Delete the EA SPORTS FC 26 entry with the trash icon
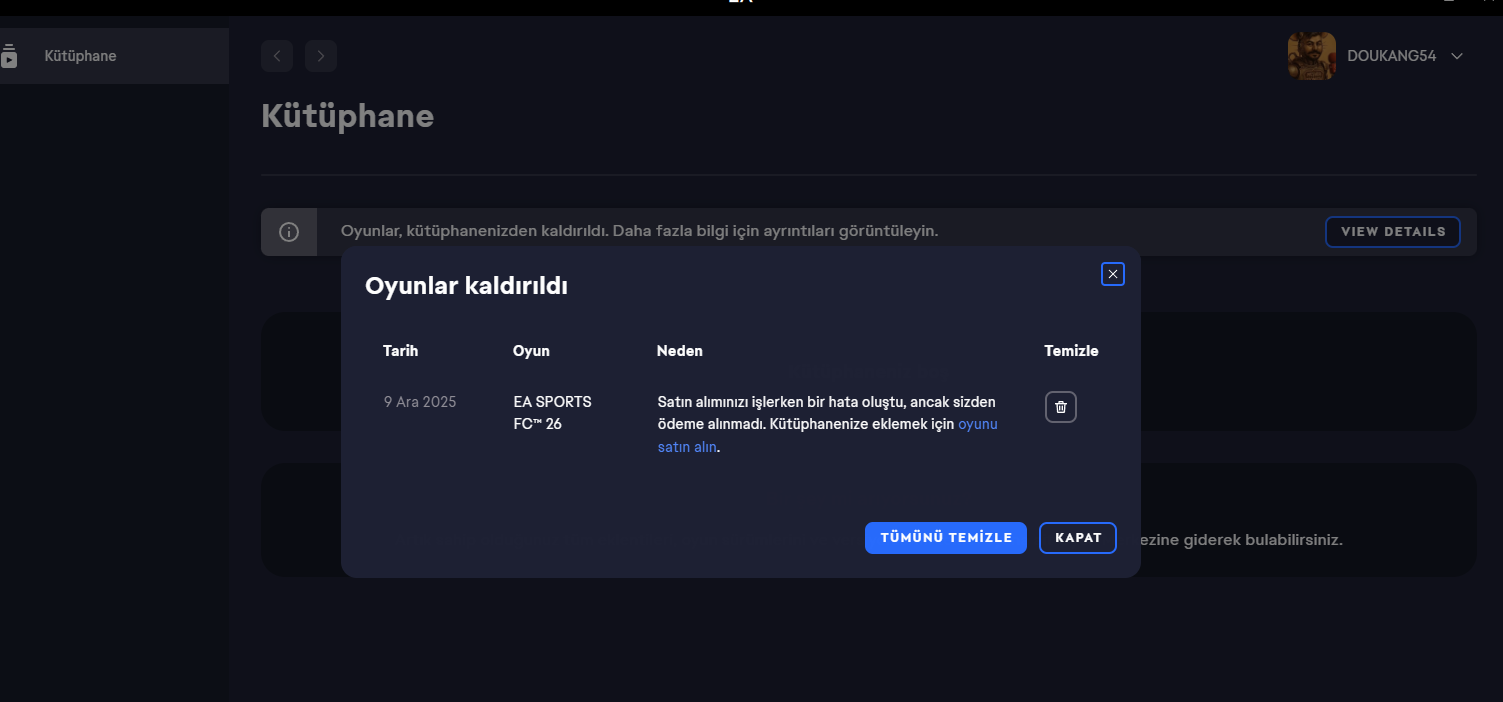Screen dimensions: 1503x702 1061,407
